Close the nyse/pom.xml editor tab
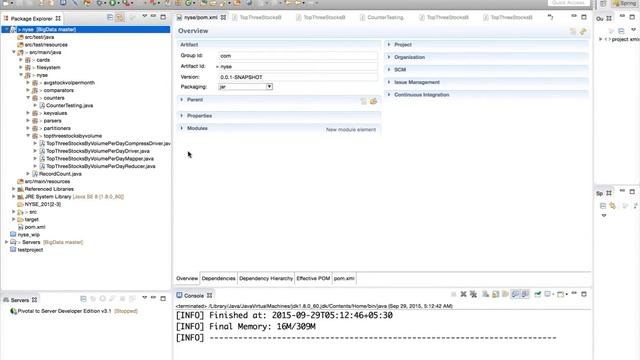Image resolution: width=640 pixels, height=360 pixels. pyautogui.click(x=223, y=18)
